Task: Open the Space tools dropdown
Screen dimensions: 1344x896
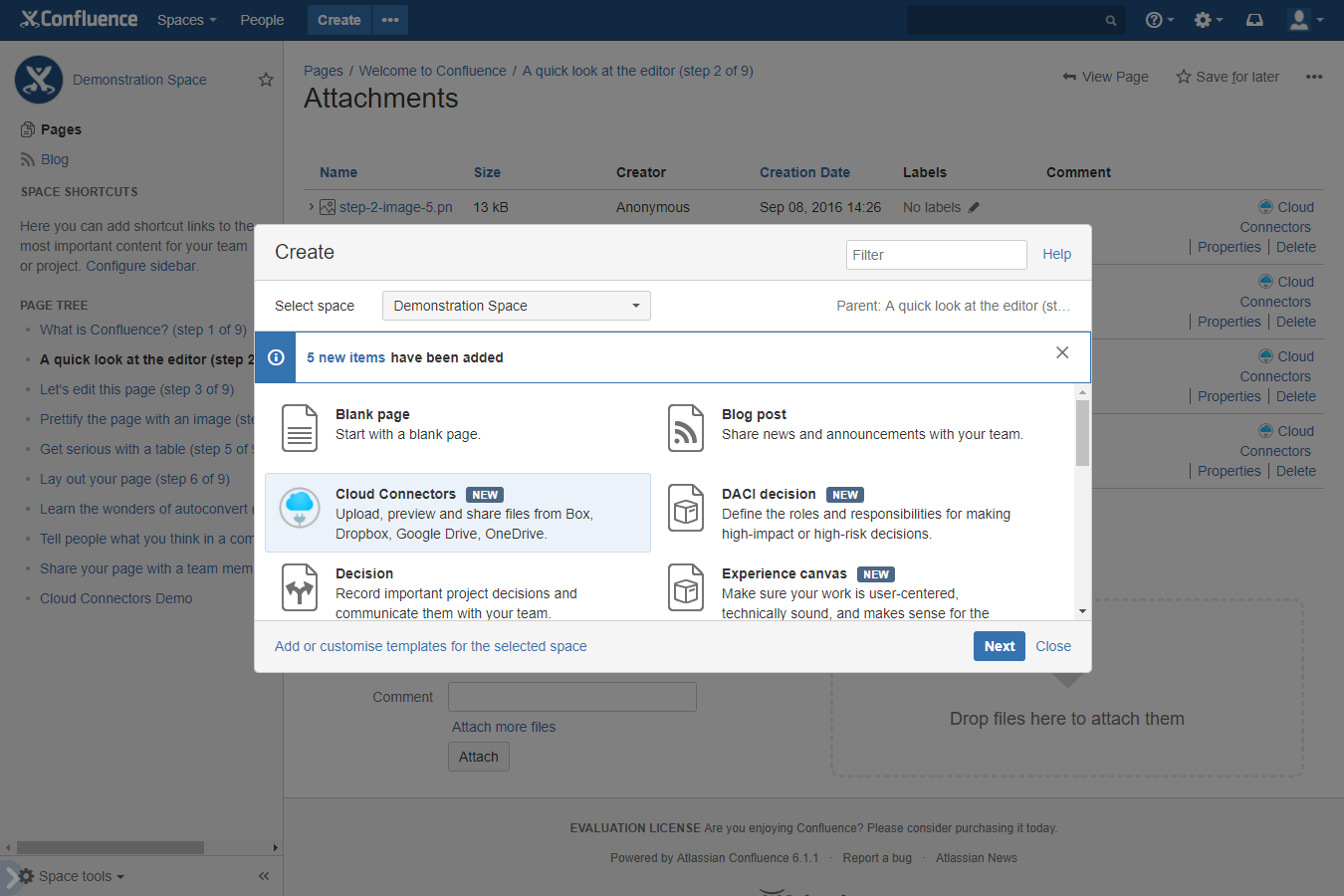Action: (82, 876)
